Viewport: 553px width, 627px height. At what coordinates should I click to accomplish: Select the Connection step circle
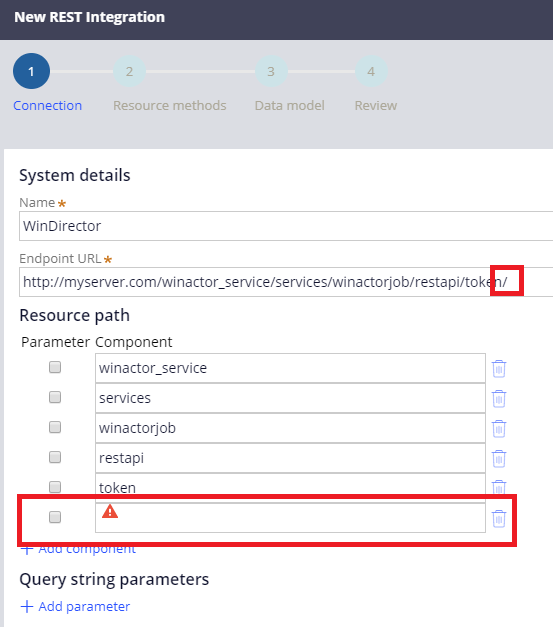tap(31, 71)
